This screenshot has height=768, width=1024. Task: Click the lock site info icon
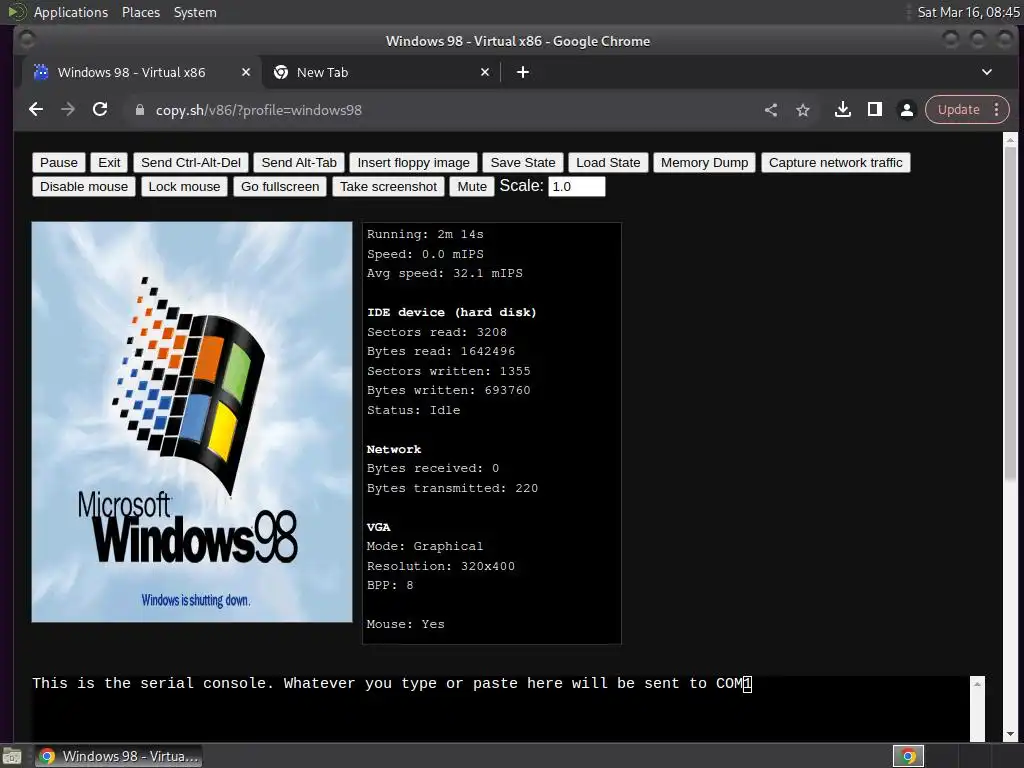point(139,110)
